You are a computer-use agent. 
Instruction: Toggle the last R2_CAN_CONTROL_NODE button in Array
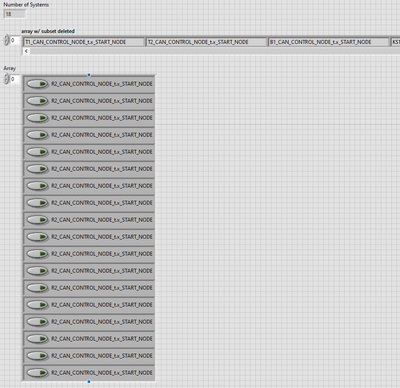click(x=37, y=373)
